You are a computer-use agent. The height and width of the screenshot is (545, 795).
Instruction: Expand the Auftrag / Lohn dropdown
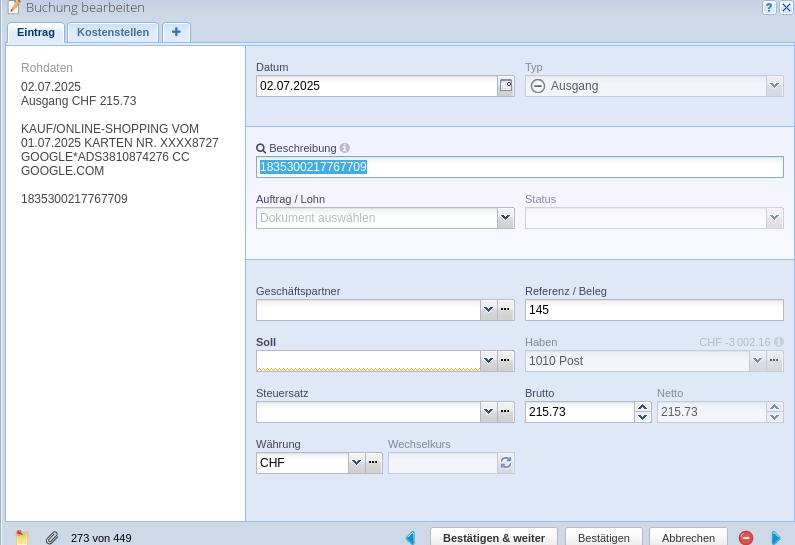pos(505,218)
